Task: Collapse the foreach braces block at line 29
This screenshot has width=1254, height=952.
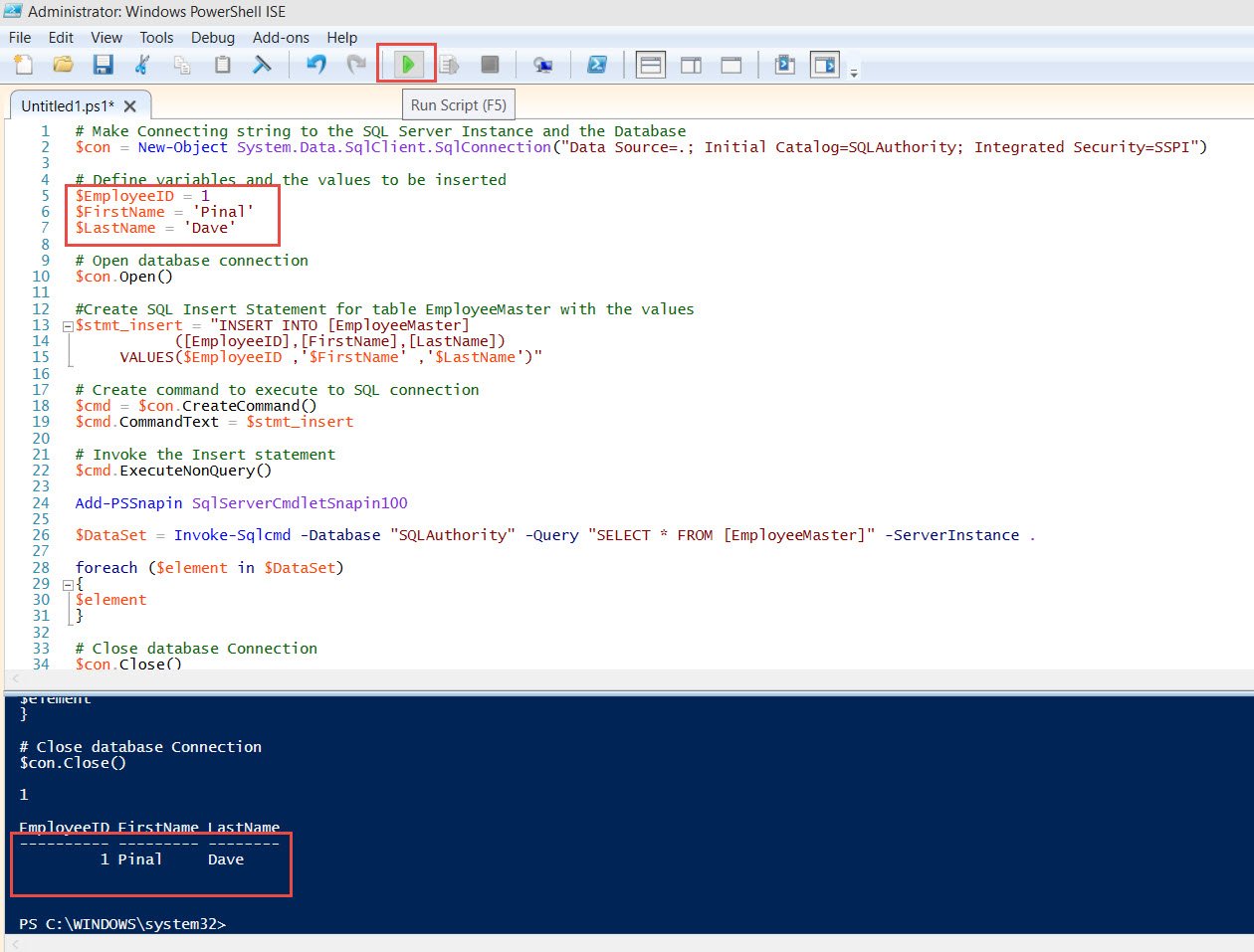Action: point(67,584)
